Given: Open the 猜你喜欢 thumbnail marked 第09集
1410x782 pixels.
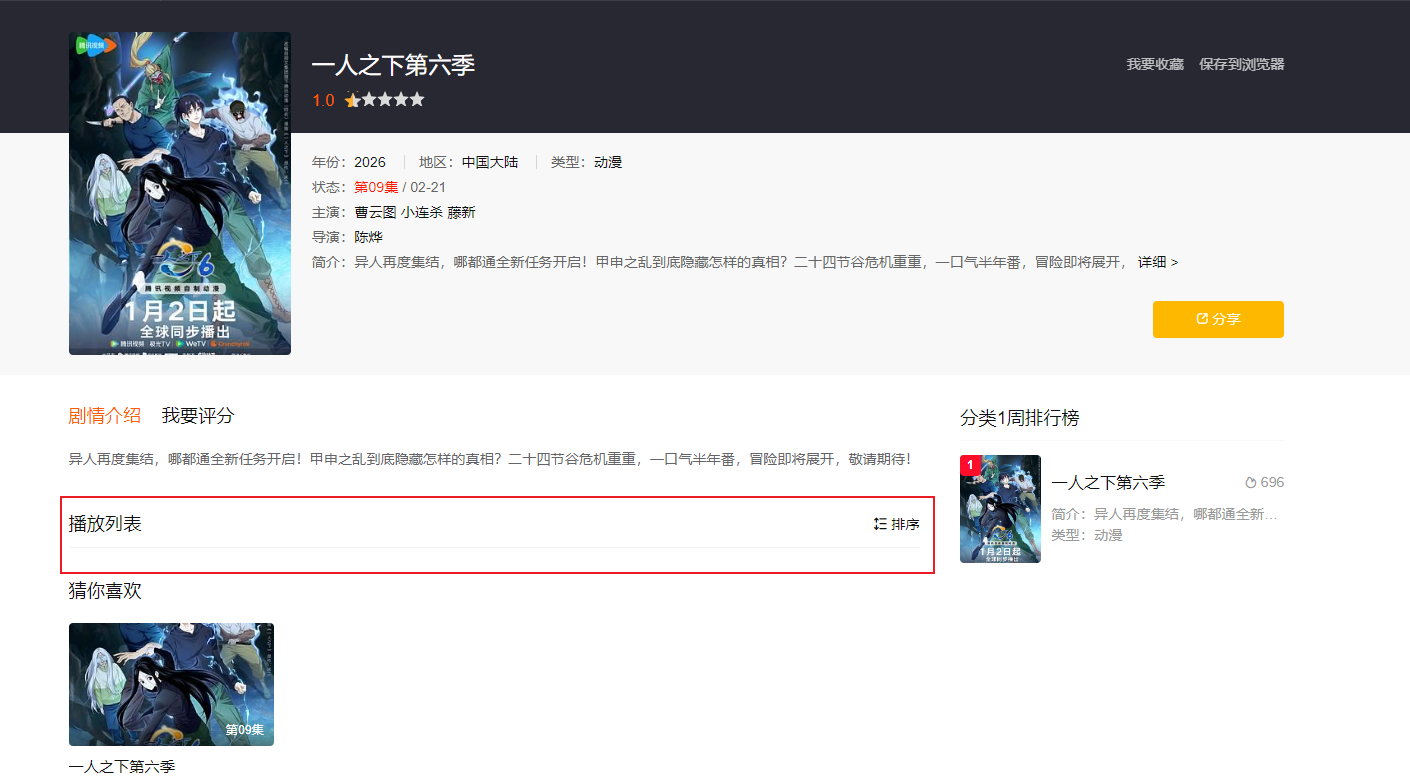Looking at the screenshot, I should [171, 684].
